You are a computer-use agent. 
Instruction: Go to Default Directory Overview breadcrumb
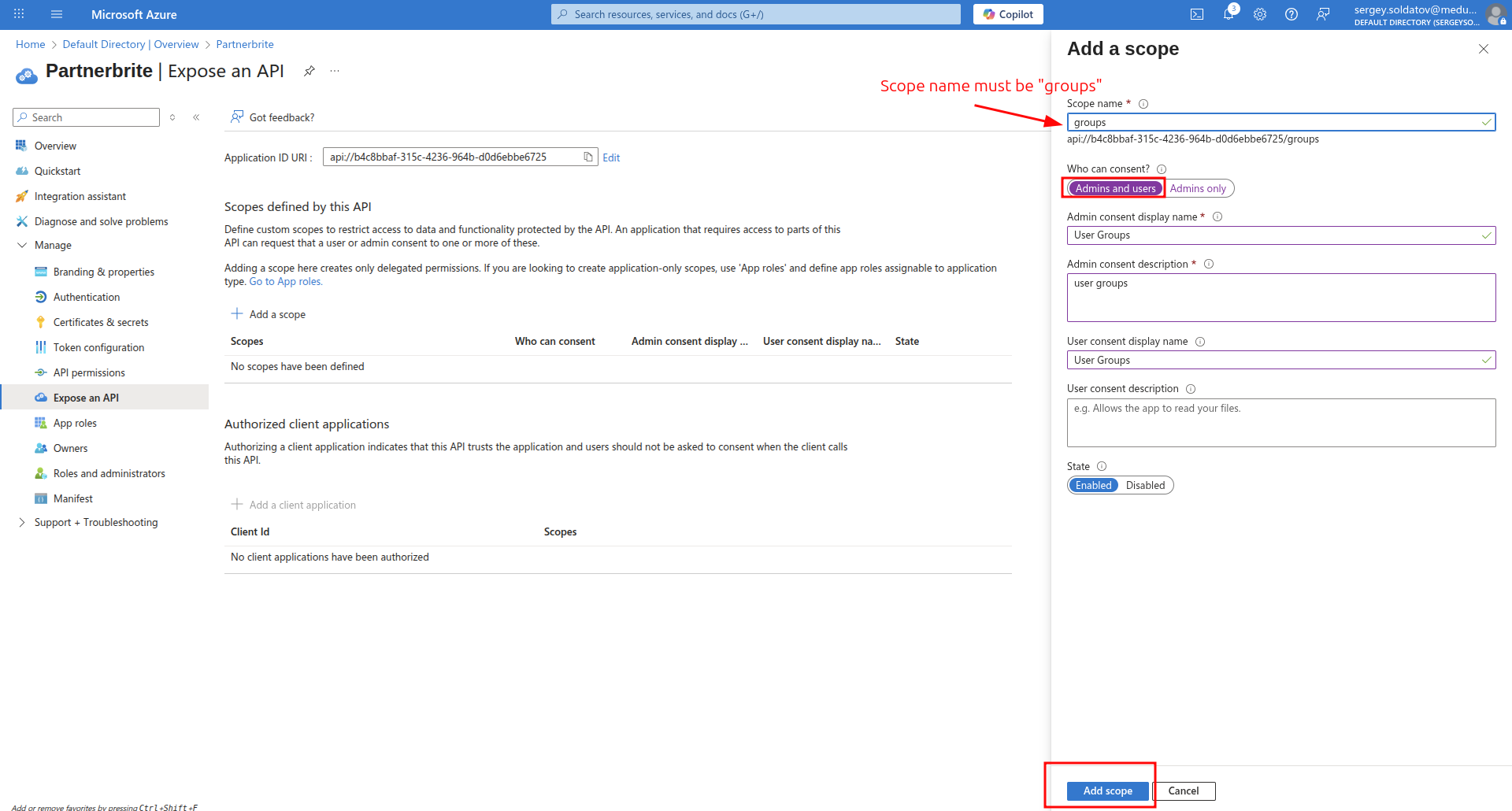pyautogui.click(x=131, y=44)
